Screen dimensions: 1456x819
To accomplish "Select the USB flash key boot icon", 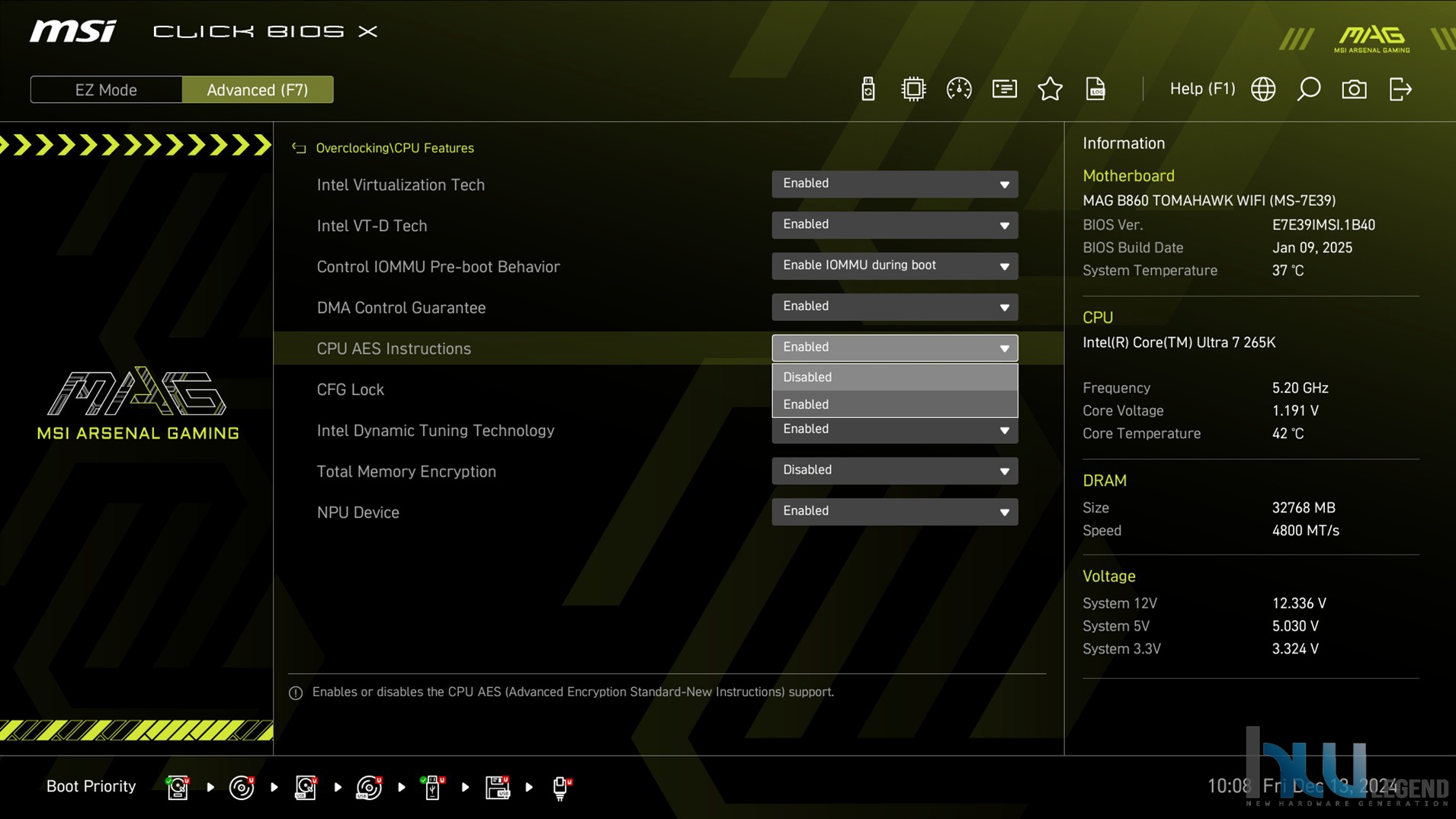I will pos(433,786).
